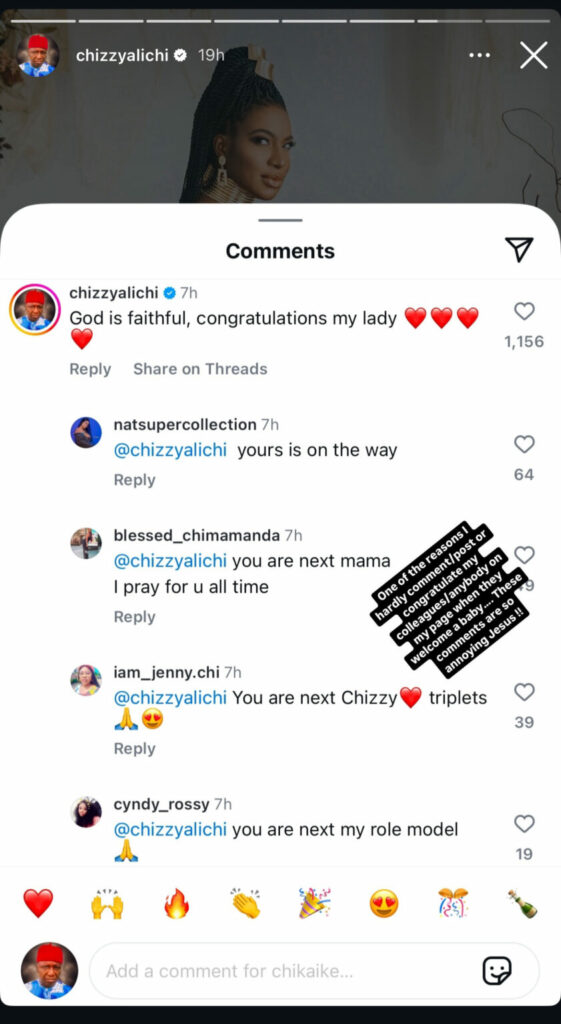
Task: Click Share on Threads link
Action: pyautogui.click(x=200, y=369)
